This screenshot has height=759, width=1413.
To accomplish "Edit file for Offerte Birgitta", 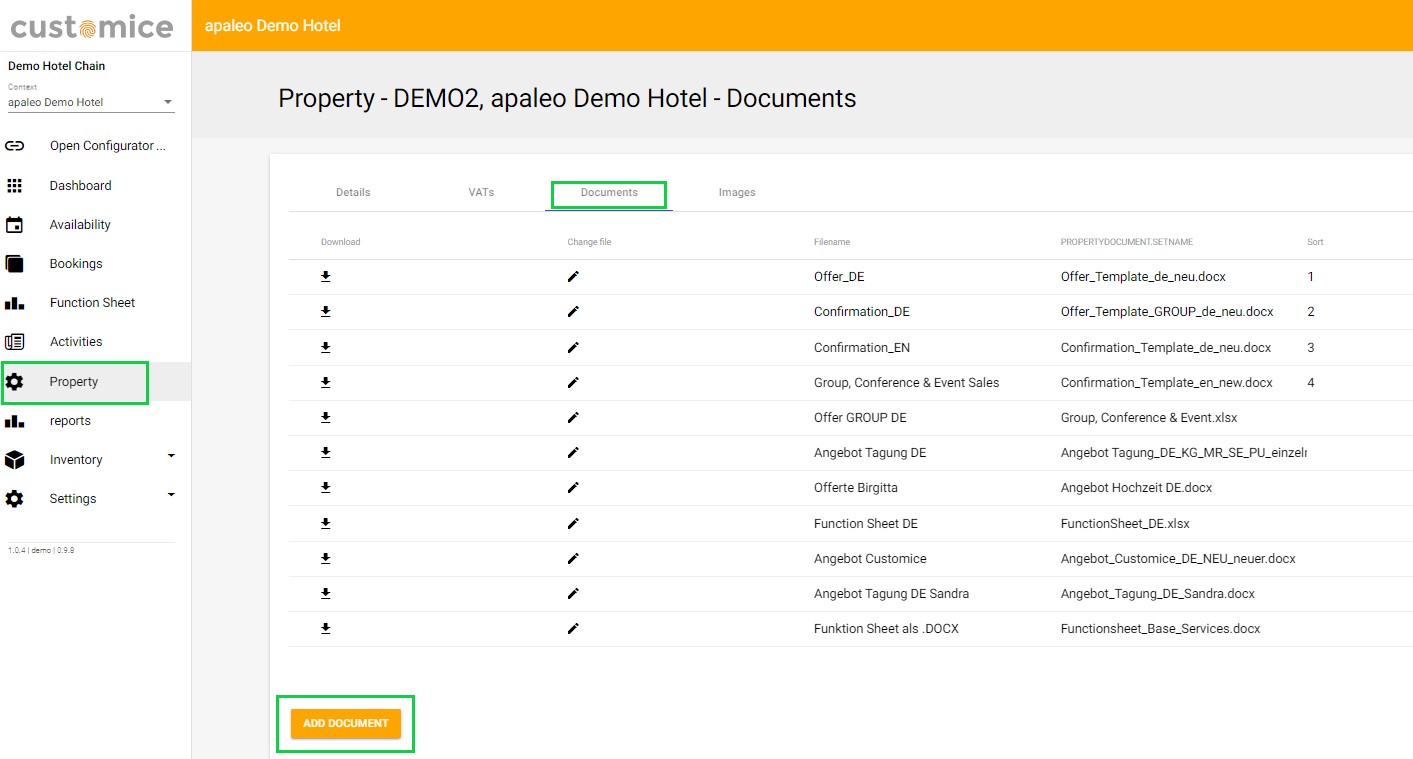I will click(573, 487).
